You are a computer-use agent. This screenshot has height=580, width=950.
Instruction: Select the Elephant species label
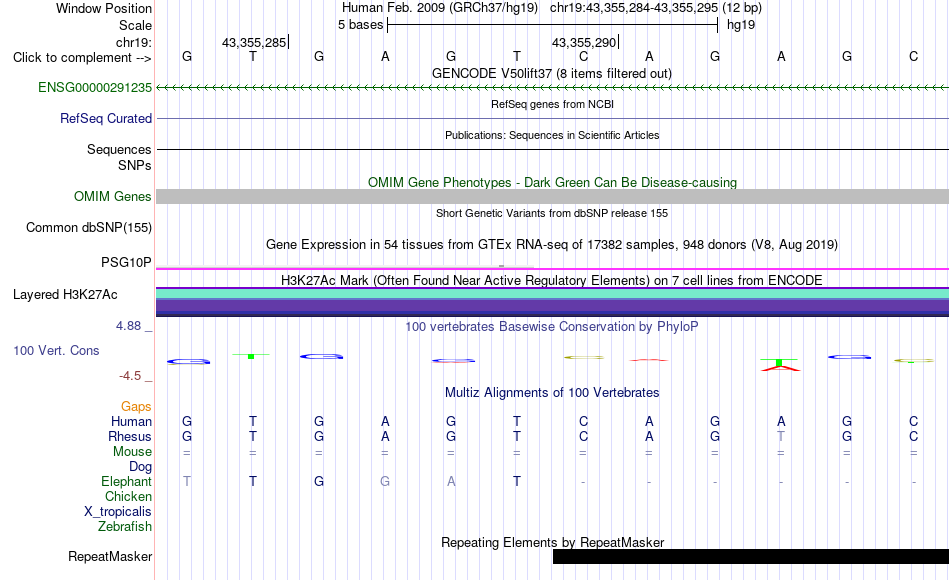(x=126, y=481)
